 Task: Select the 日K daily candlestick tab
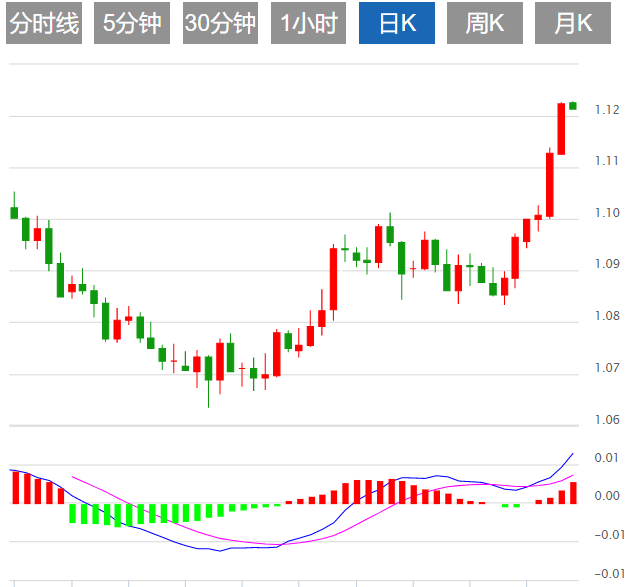397,23
